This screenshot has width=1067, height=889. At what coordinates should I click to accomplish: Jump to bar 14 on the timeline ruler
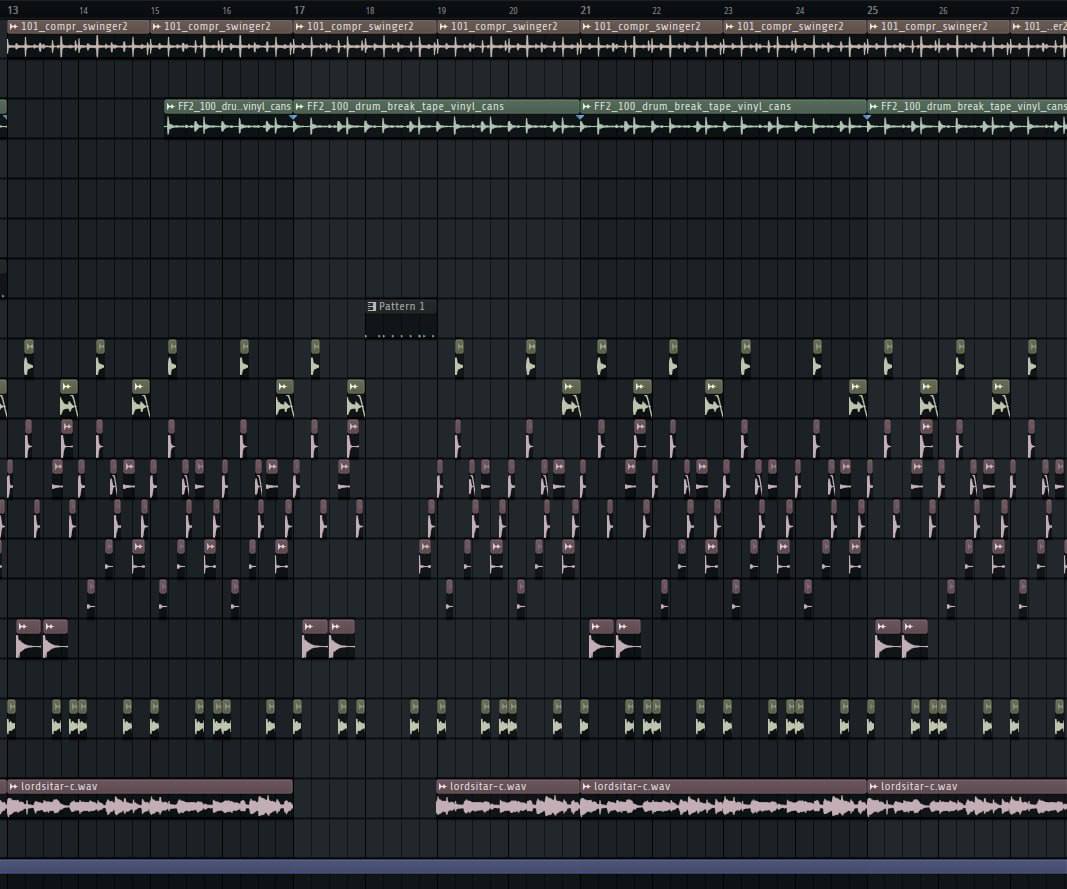click(x=84, y=11)
